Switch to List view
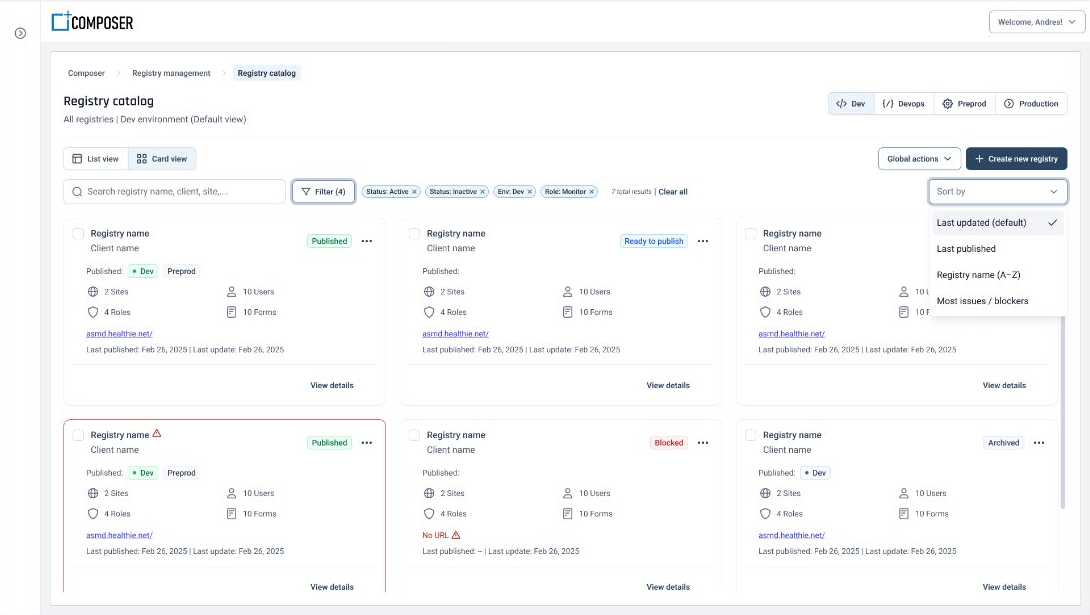1090x615 pixels. point(96,159)
